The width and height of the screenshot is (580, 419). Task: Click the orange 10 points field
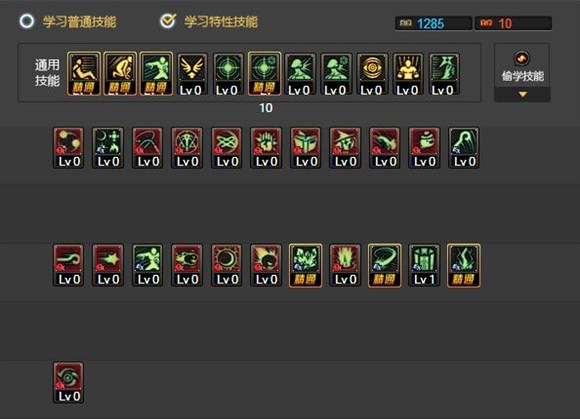[x=513, y=23]
